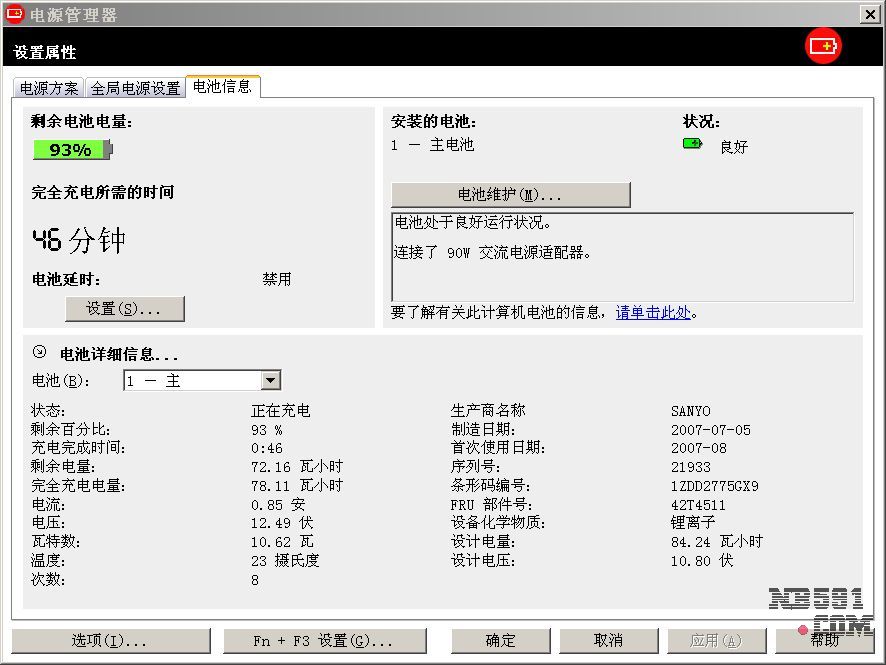Open 帮助 help button
The image size is (886, 665).
tap(824, 640)
